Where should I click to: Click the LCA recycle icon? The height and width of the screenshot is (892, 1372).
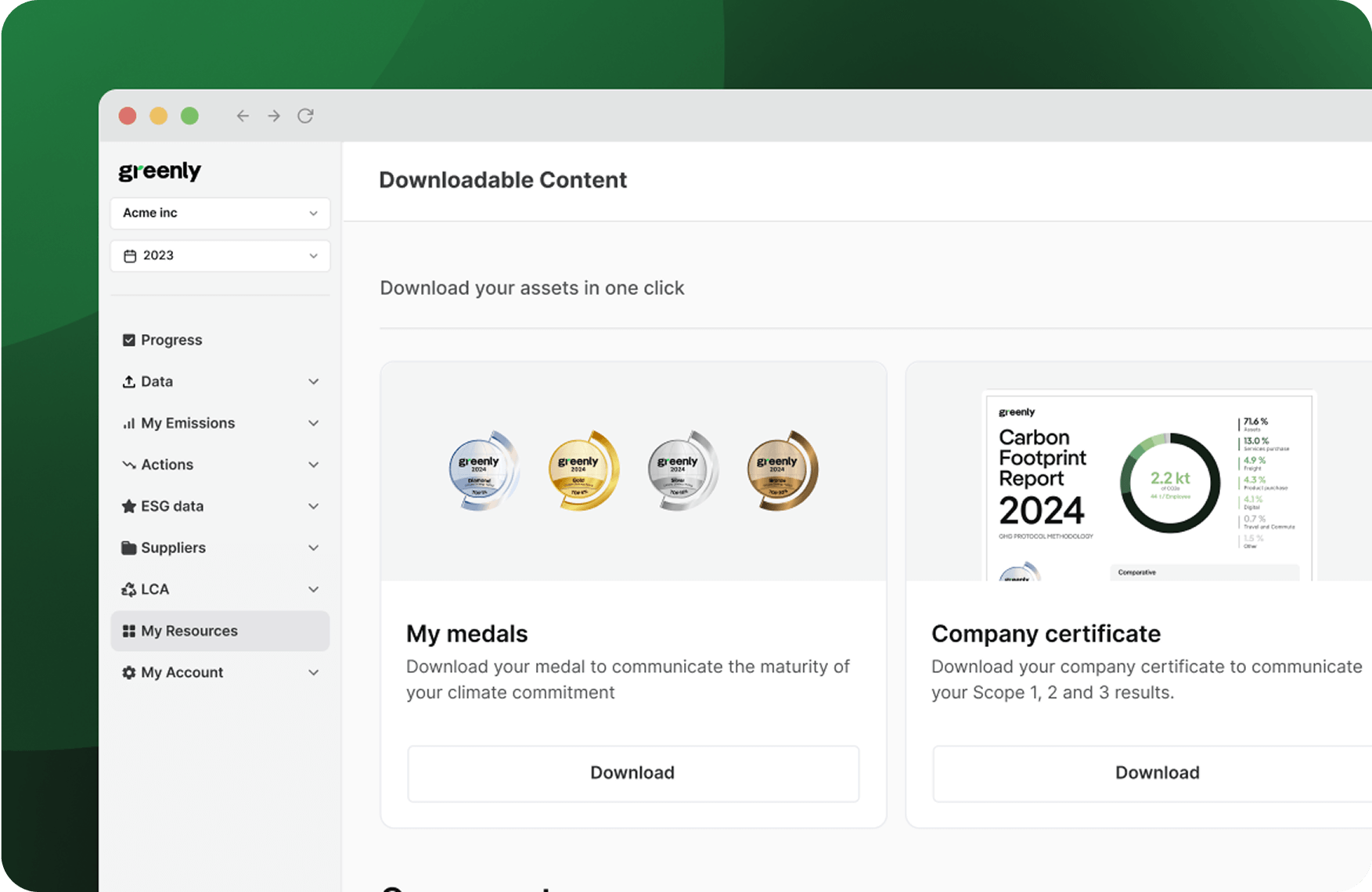coord(129,589)
